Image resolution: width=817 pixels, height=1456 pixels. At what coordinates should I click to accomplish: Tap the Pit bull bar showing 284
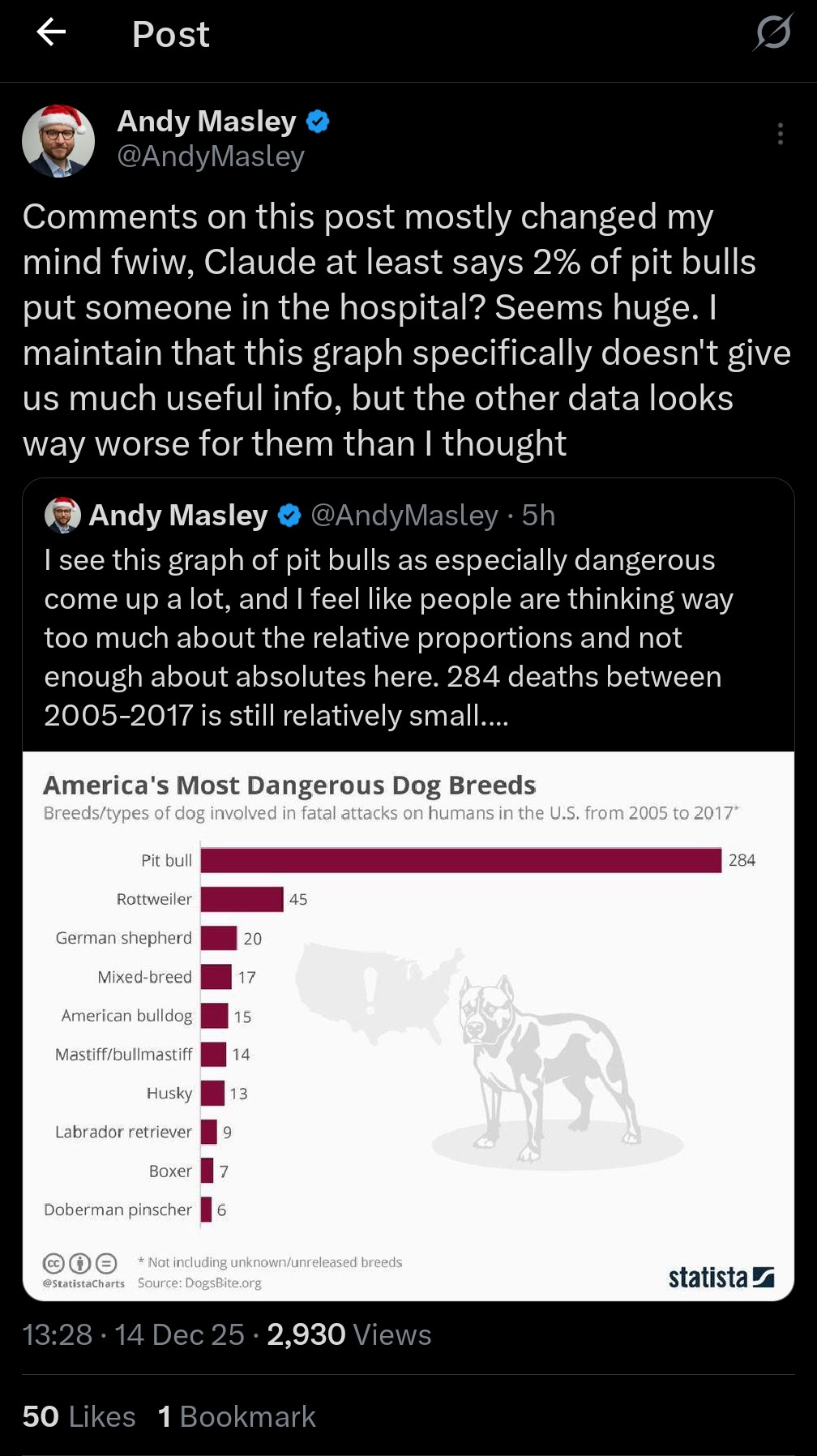tap(460, 860)
